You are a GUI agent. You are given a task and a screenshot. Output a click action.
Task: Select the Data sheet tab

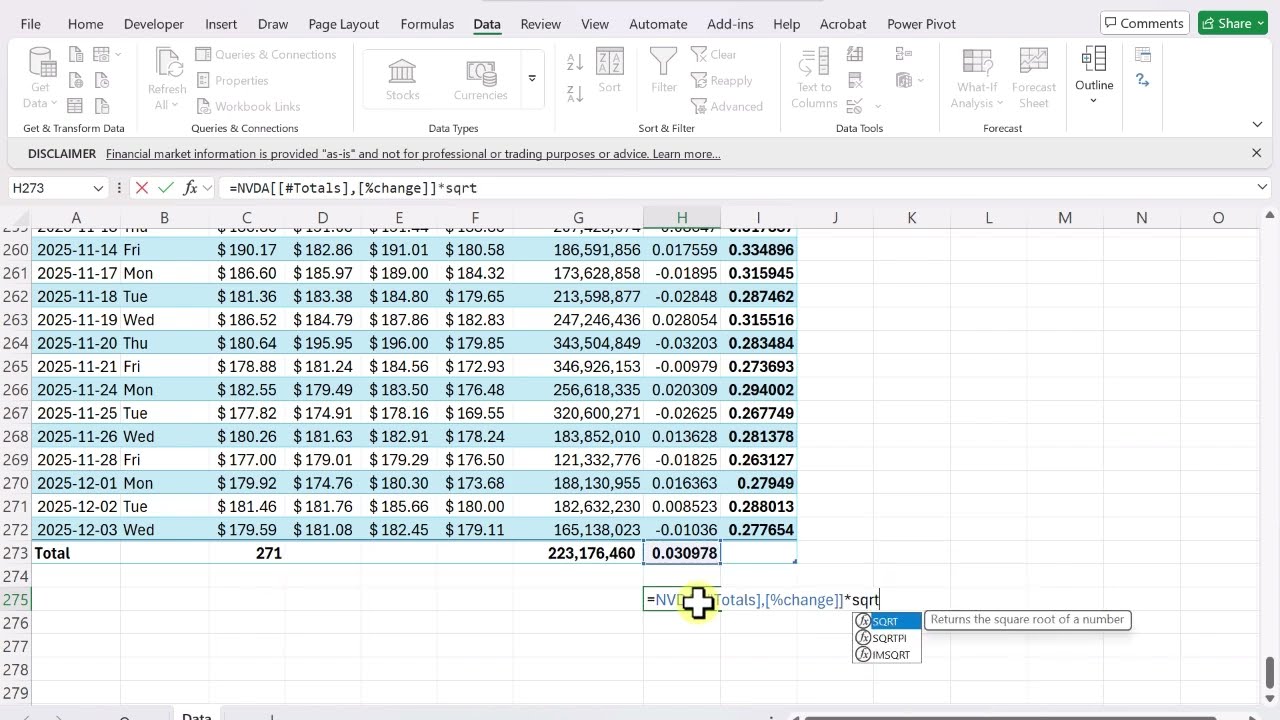196,715
